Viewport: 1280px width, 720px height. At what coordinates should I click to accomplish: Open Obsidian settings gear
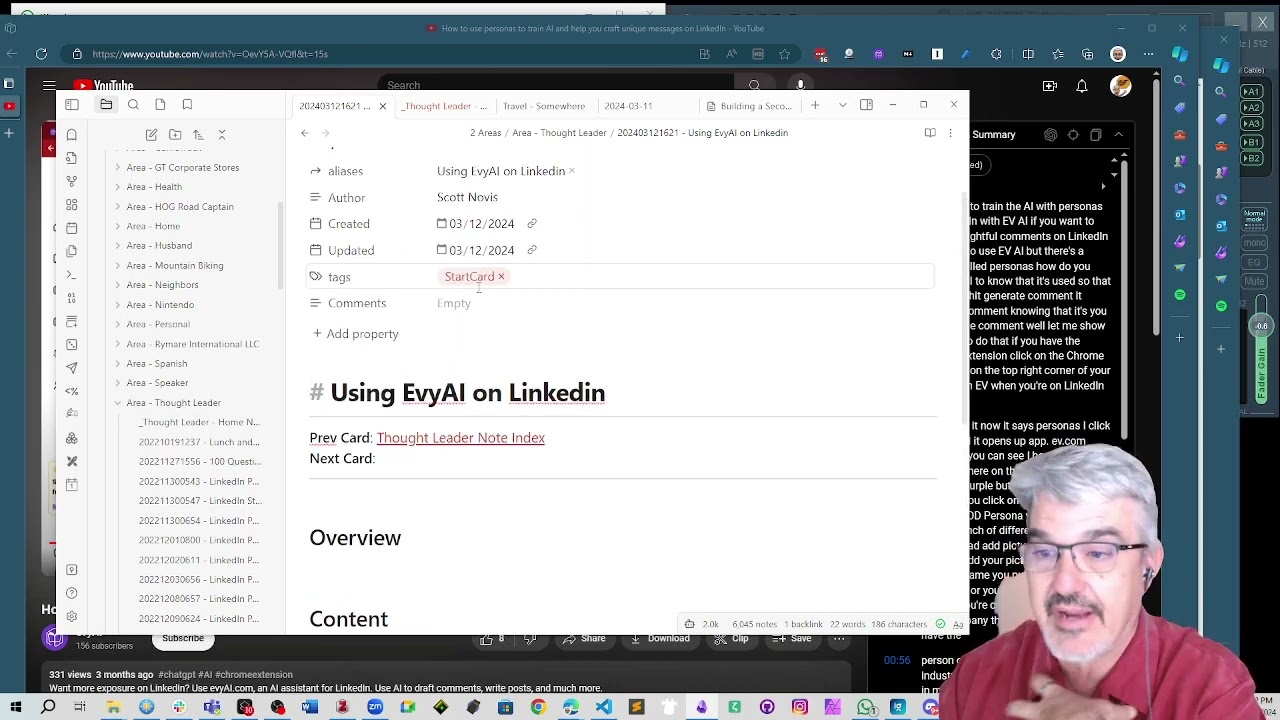click(x=72, y=616)
